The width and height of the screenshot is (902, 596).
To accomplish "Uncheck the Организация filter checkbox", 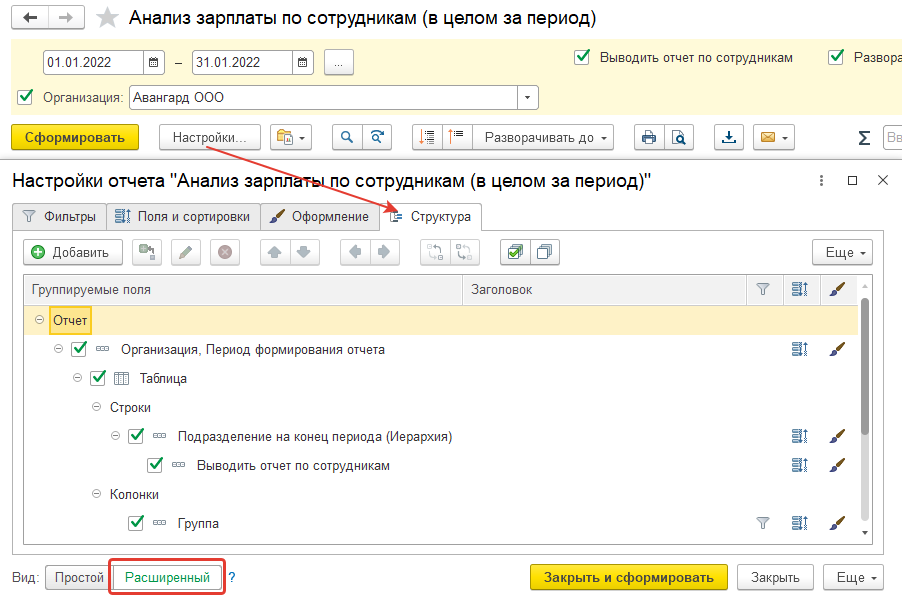I will click(25, 98).
